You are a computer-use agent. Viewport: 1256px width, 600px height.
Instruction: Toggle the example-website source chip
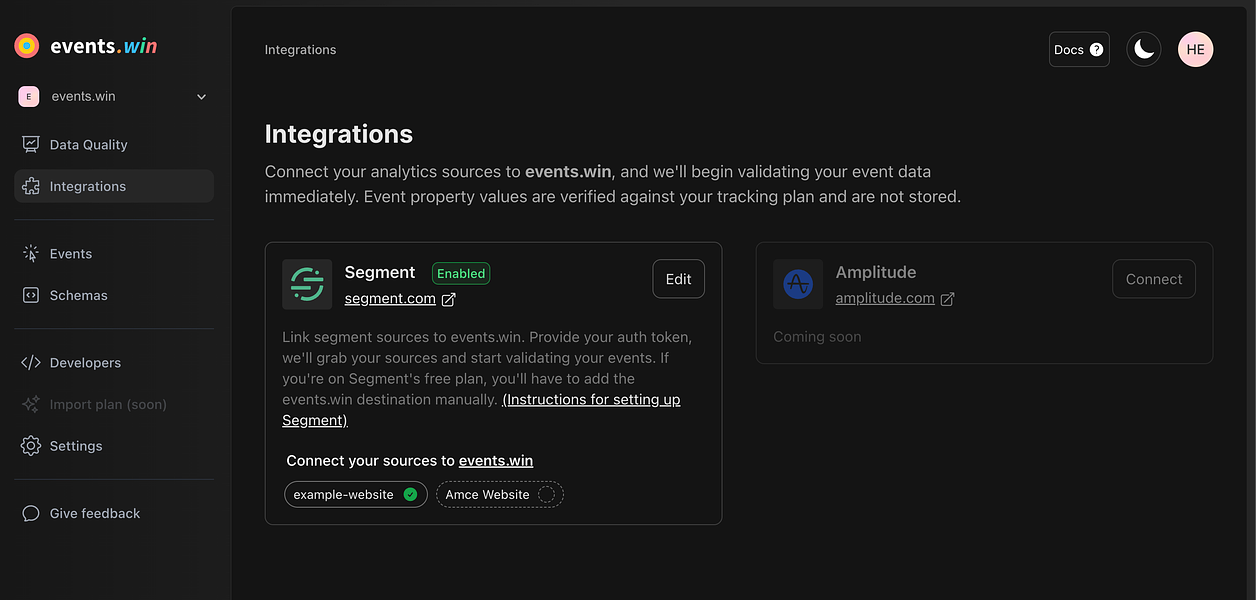(x=356, y=495)
